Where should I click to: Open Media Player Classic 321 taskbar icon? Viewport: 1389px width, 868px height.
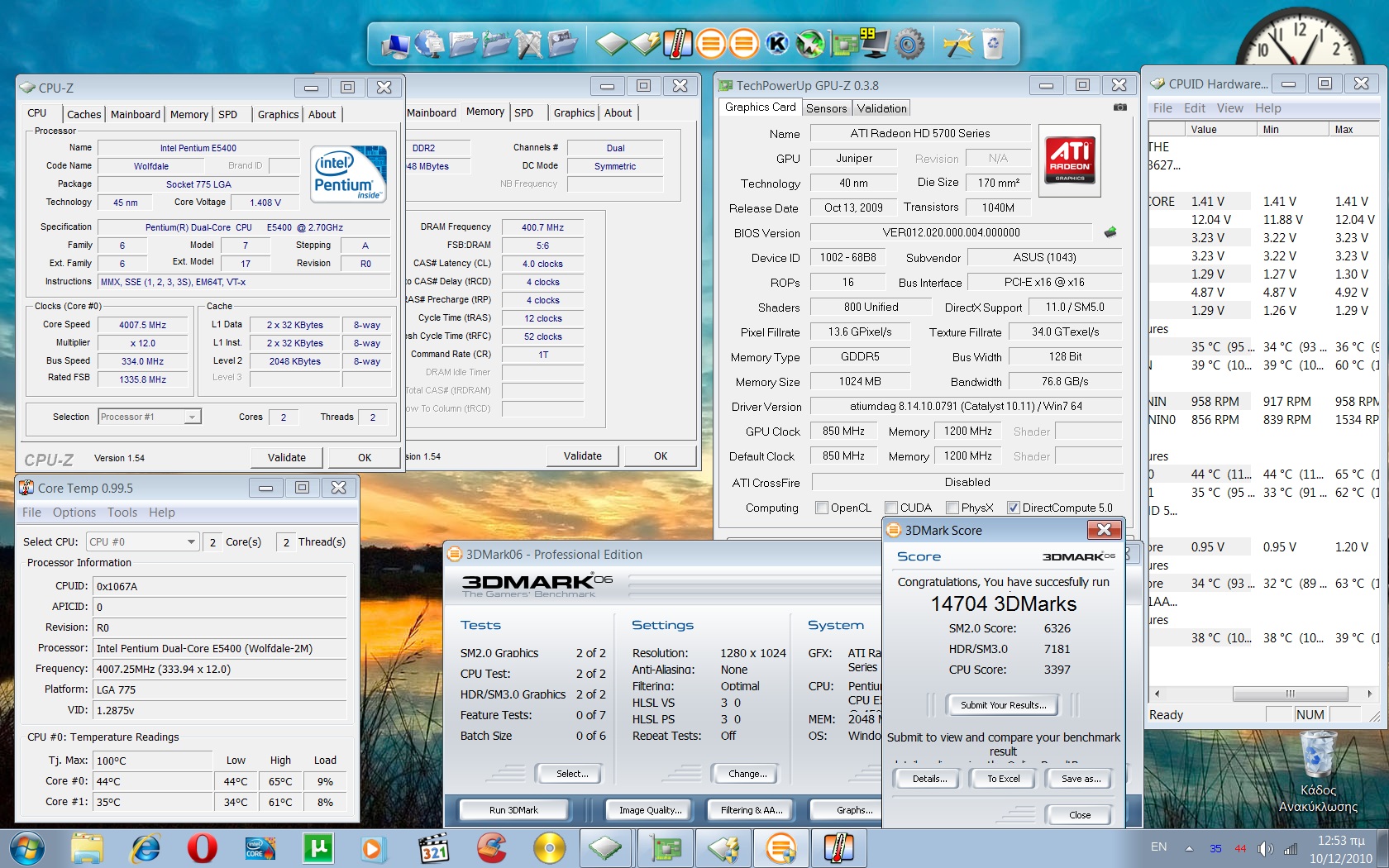(433, 848)
